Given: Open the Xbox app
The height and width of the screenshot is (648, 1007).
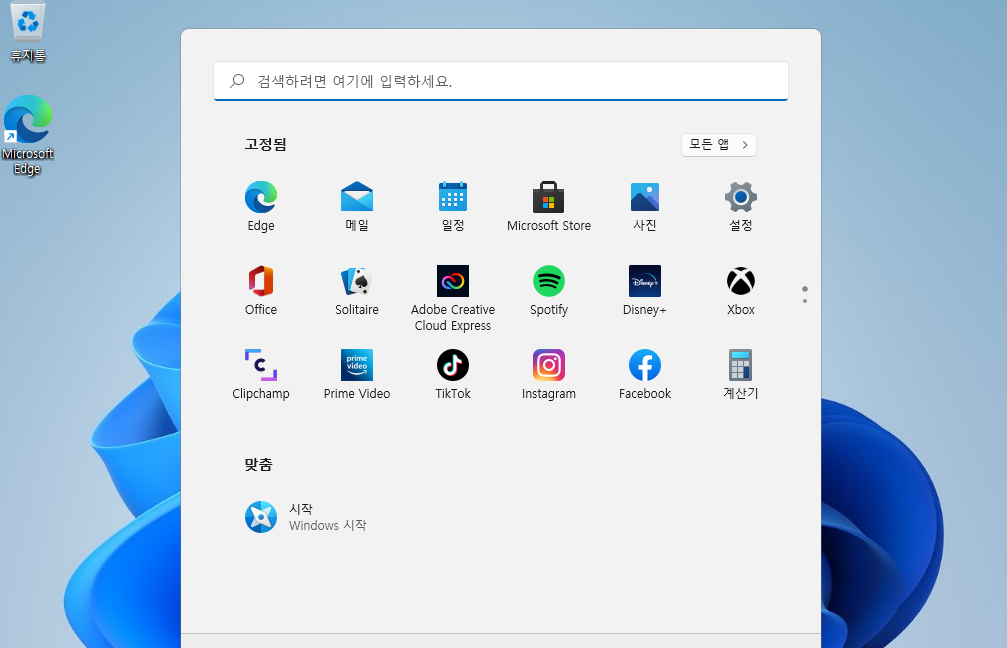Looking at the screenshot, I should [740, 290].
